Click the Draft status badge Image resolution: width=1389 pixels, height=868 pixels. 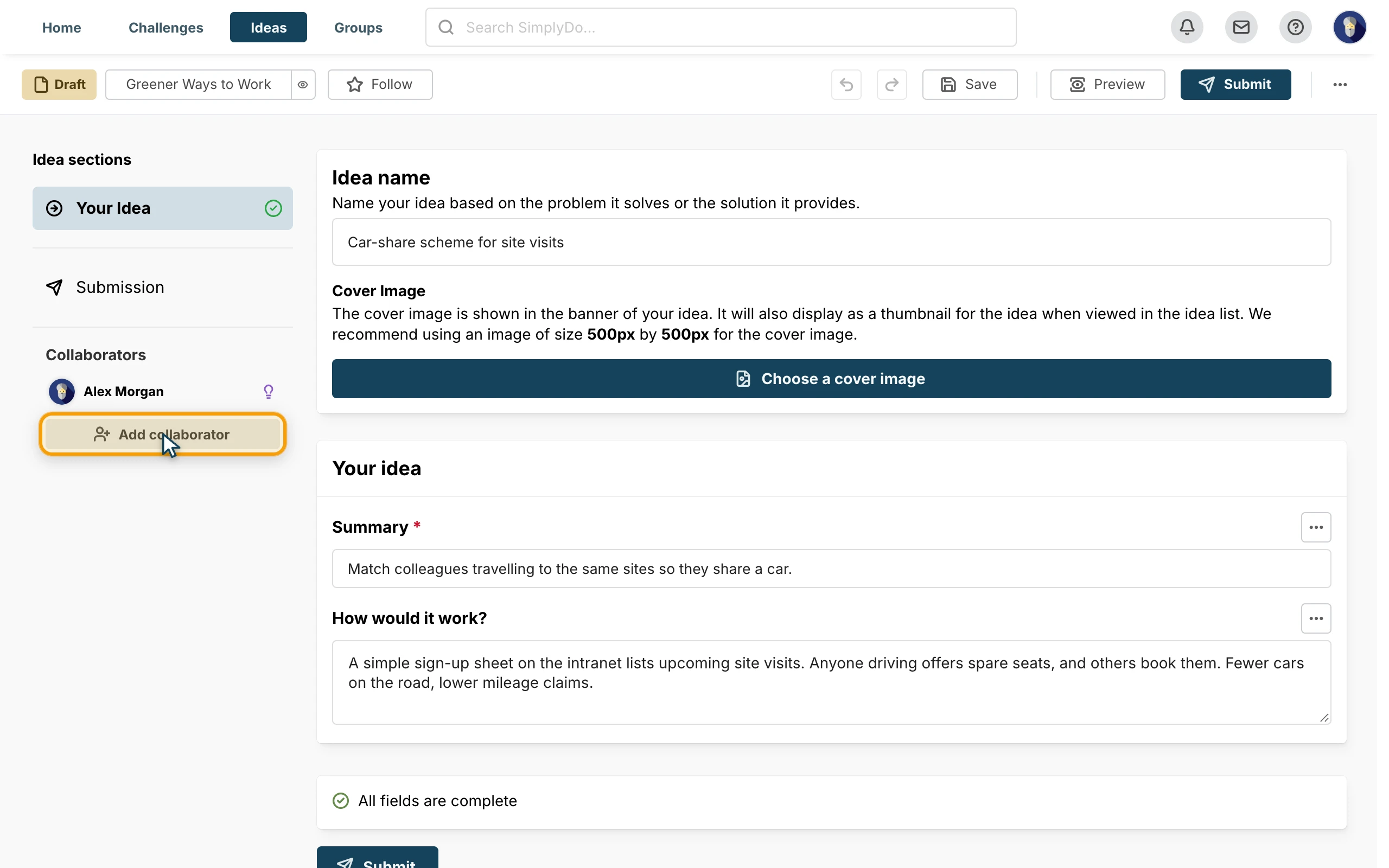59,85
